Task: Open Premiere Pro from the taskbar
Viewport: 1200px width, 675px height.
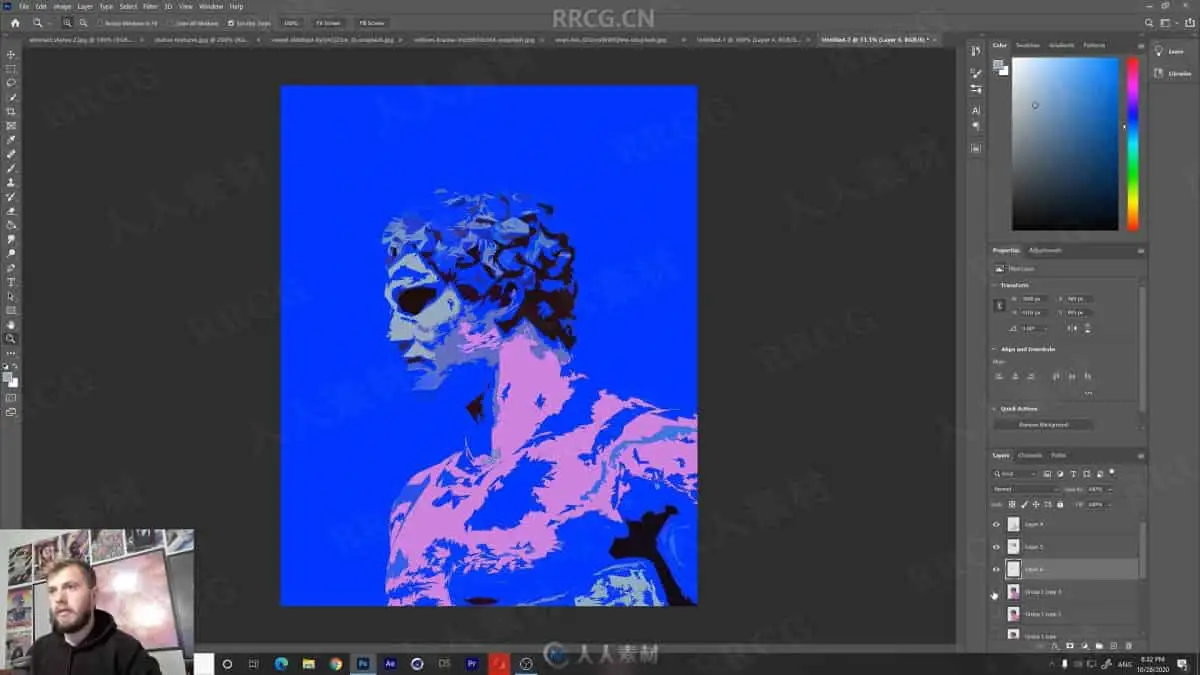Action: (x=472, y=663)
